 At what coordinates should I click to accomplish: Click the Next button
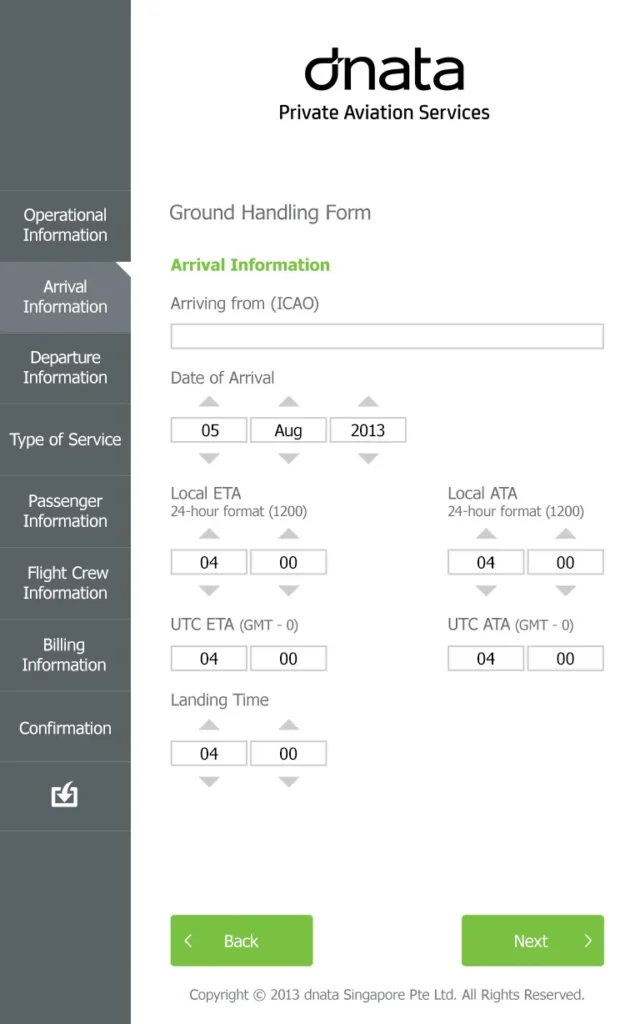click(533, 940)
